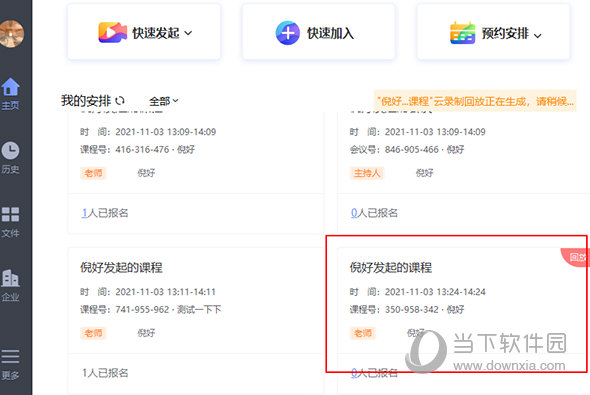Click the 快速加入 button
The width and height of the screenshot is (590, 395).
318,32
